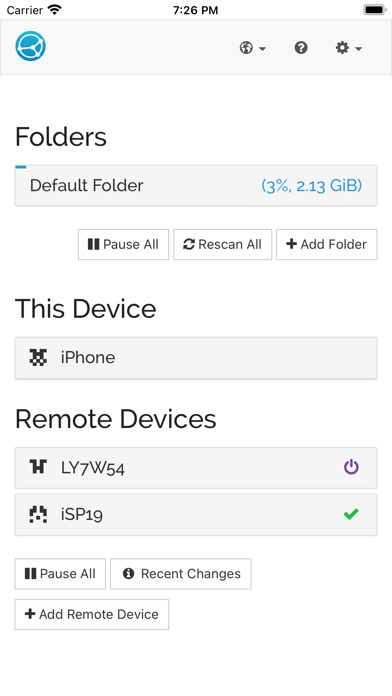Click Rescan All button
Viewport: 392px width, 696px height.
pyautogui.click(x=222, y=244)
